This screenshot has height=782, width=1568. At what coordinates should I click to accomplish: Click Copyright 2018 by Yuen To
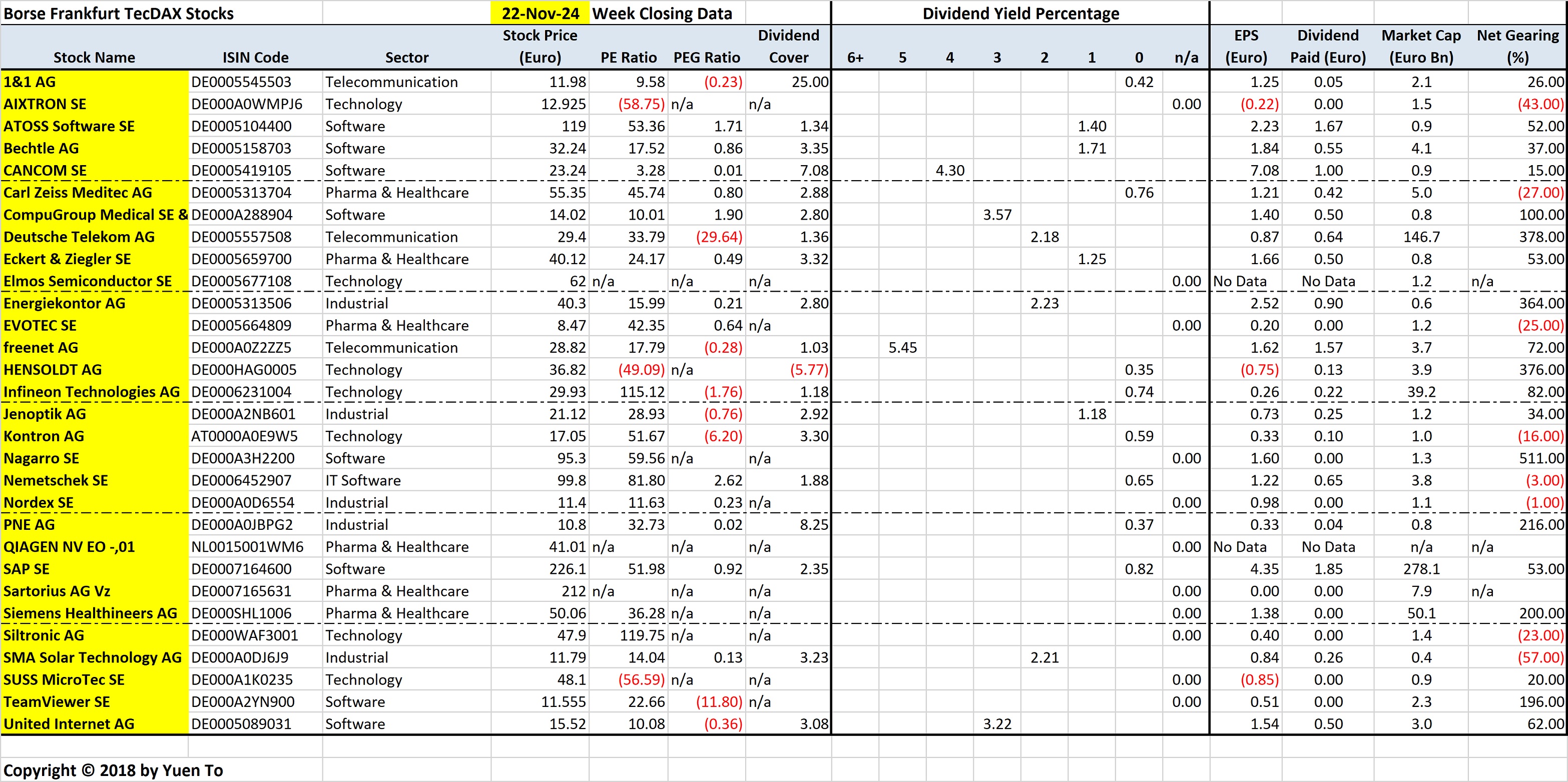pyautogui.click(x=113, y=770)
